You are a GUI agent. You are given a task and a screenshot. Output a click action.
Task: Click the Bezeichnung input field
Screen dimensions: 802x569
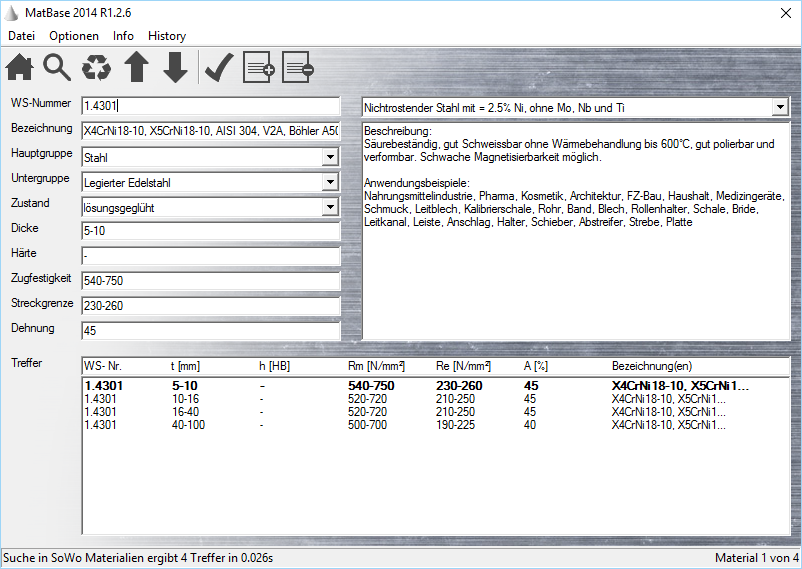point(210,131)
